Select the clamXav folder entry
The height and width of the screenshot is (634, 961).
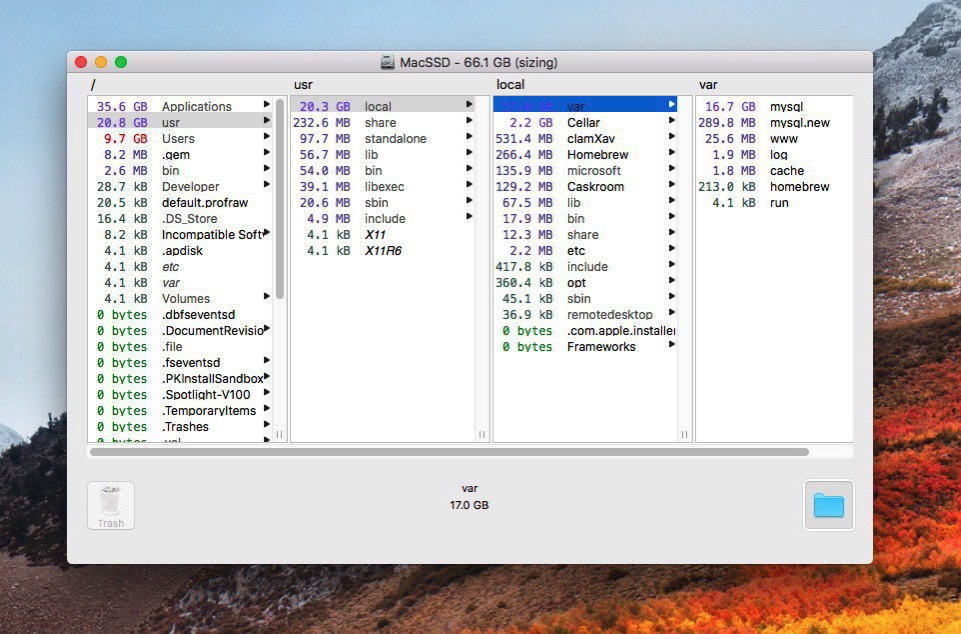coord(591,138)
